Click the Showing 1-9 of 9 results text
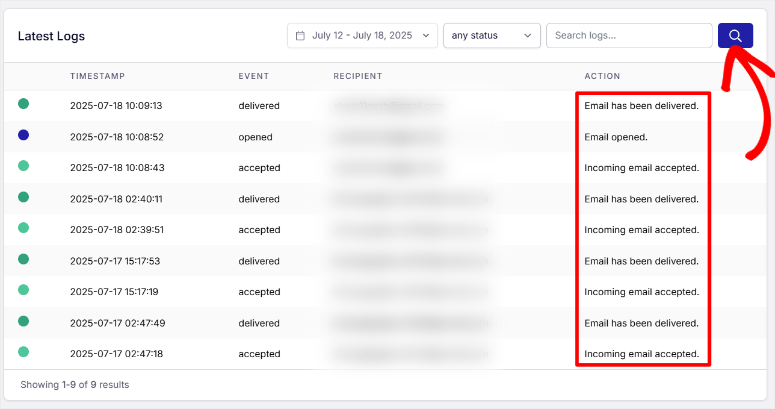The width and height of the screenshot is (775, 409). 75,385
